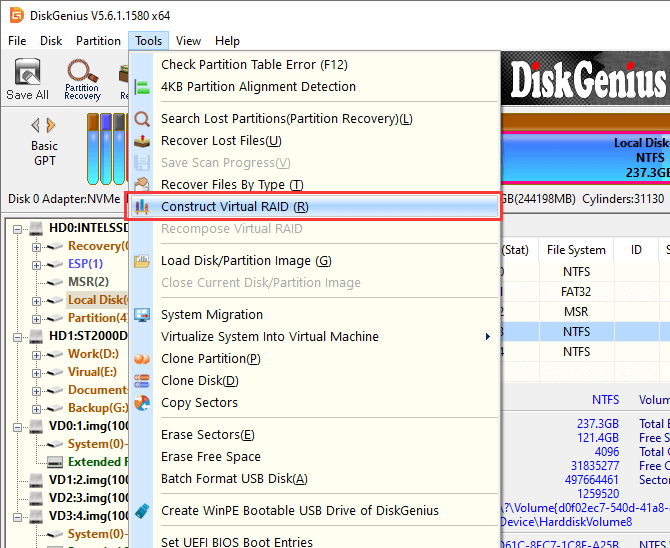Viewport: 670px width, 548px height.
Task: Click the Load Disk/Partition Image icon
Action: pyautogui.click(x=142, y=261)
